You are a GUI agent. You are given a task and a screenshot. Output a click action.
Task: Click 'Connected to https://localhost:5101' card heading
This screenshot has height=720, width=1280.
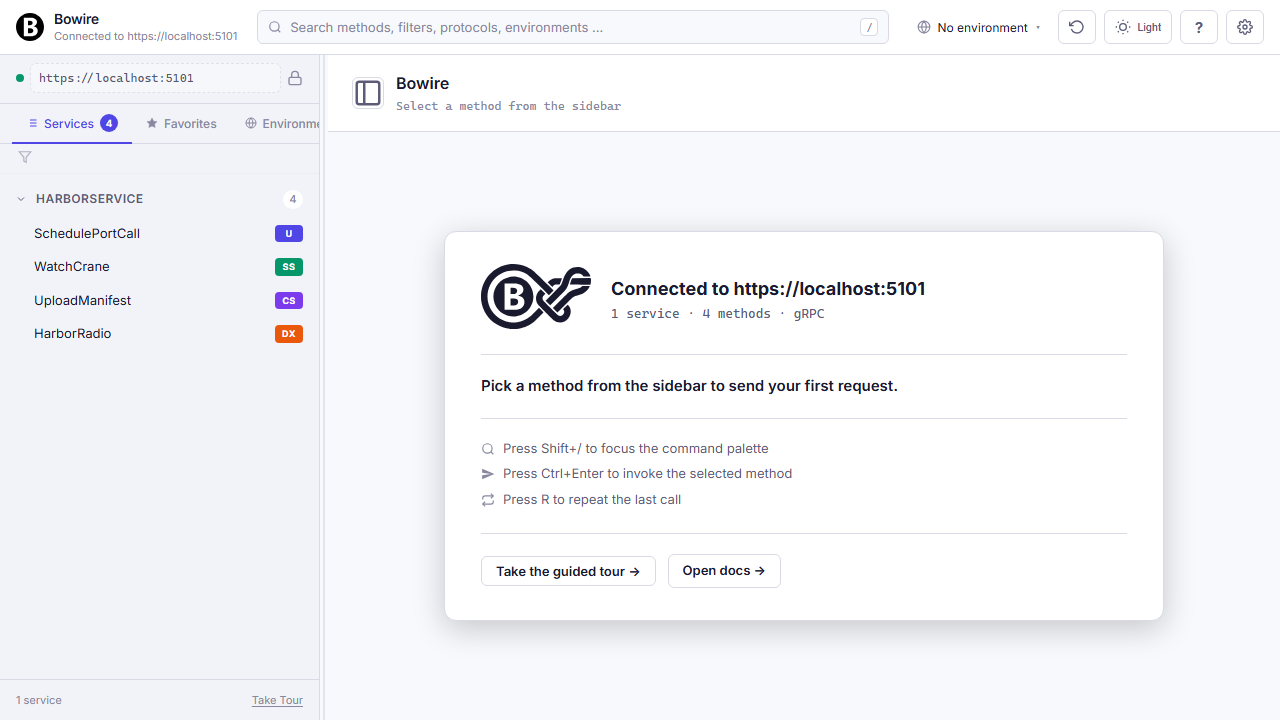(768, 289)
